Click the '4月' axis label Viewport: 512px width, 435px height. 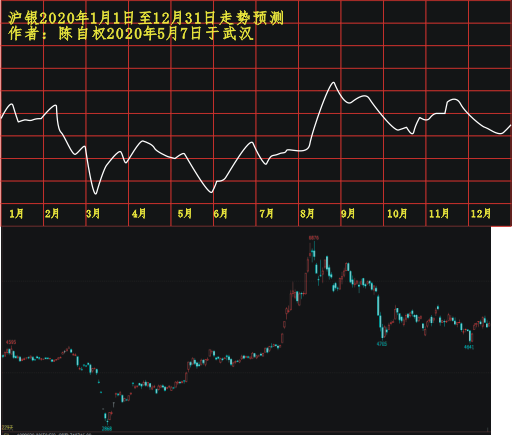(139, 214)
